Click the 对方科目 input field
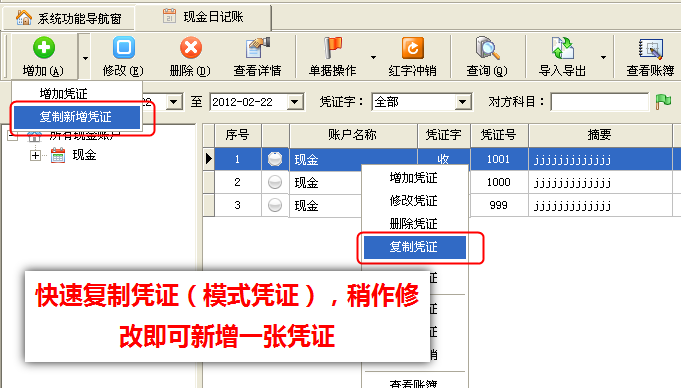Viewport: 681px width, 388px height. (599, 102)
